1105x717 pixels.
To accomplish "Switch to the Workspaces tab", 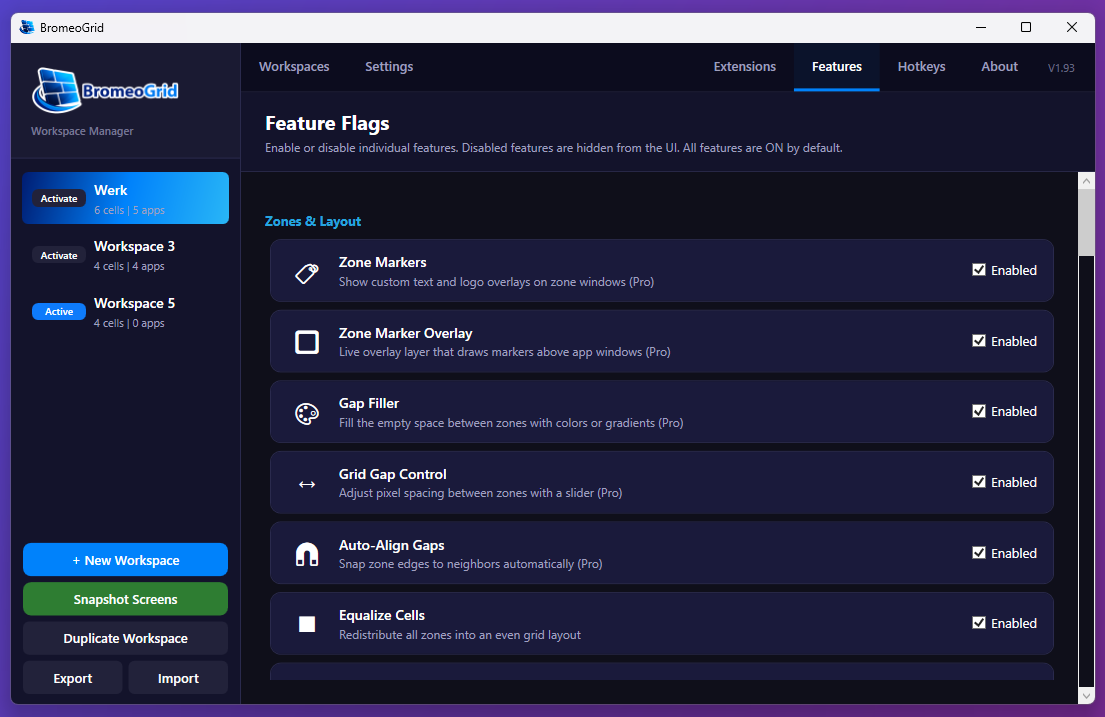I will [x=294, y=66].
